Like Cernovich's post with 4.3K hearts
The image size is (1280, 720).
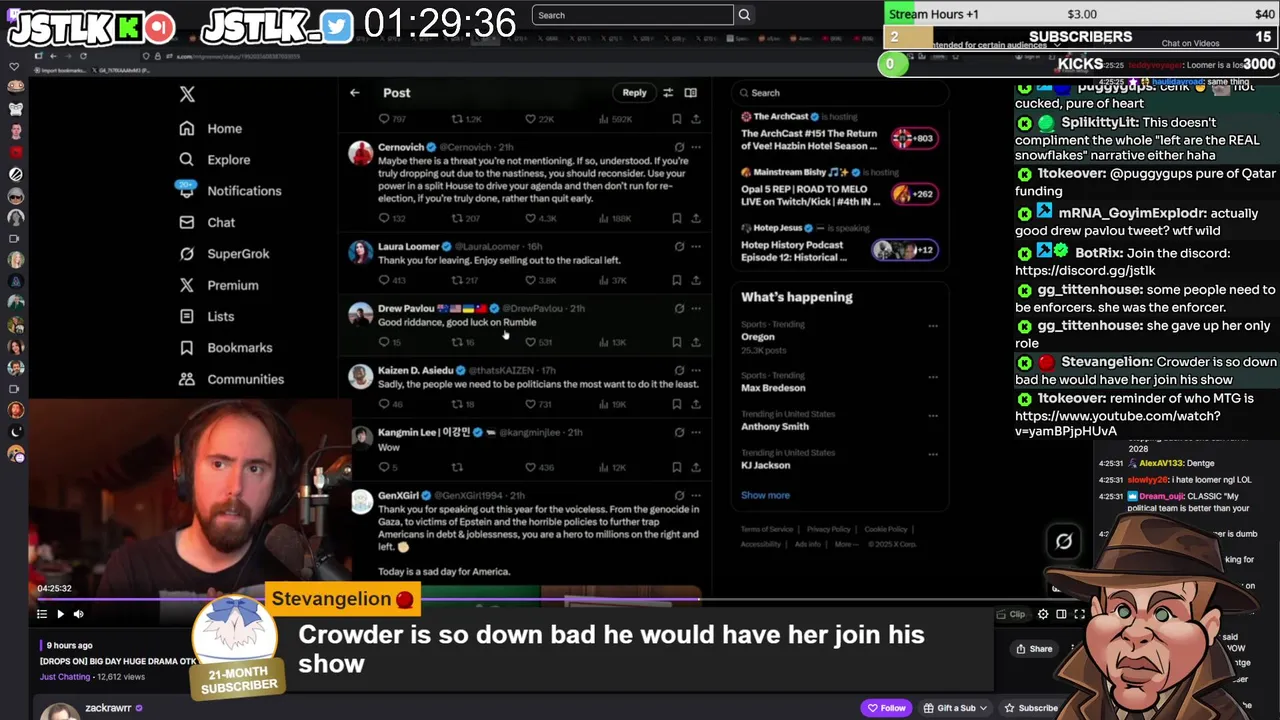(x=542, y=218)
